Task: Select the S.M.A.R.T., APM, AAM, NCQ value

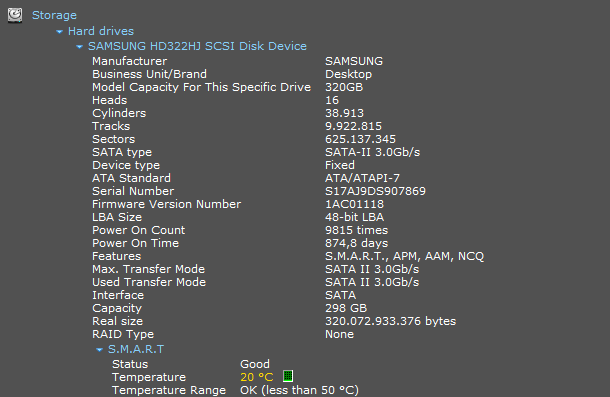Action: pyautogui.click(x=405, y=256)
